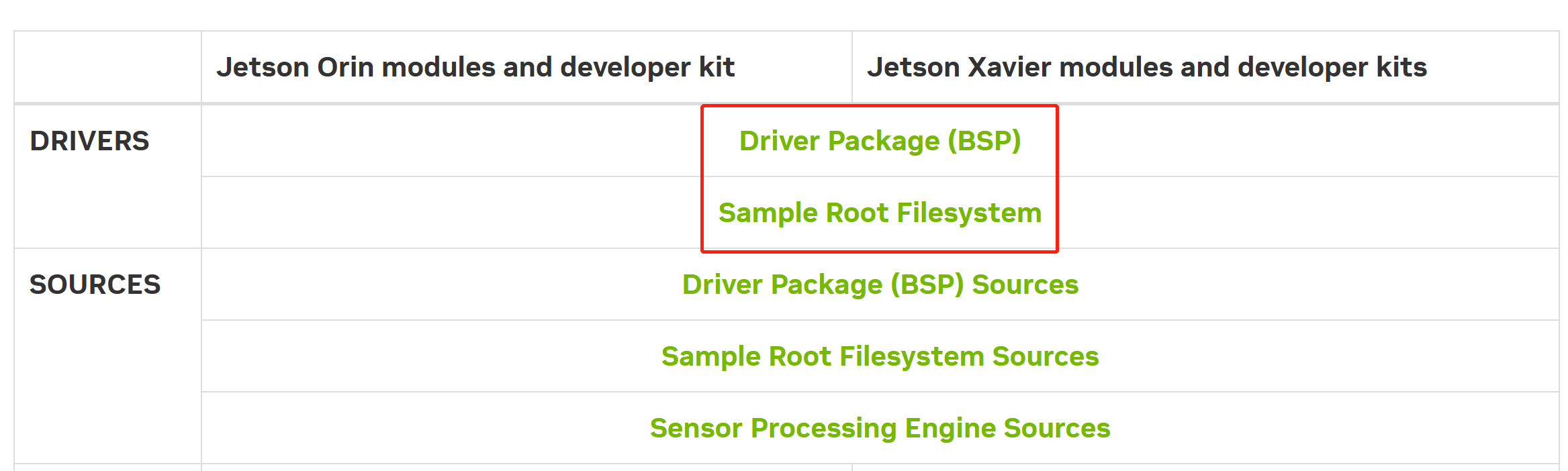This screenshot has width=1568, height=471.
Task: Click blank Xavier area beside Sample Root Filesystem
Action: (x=1308, y=213)
